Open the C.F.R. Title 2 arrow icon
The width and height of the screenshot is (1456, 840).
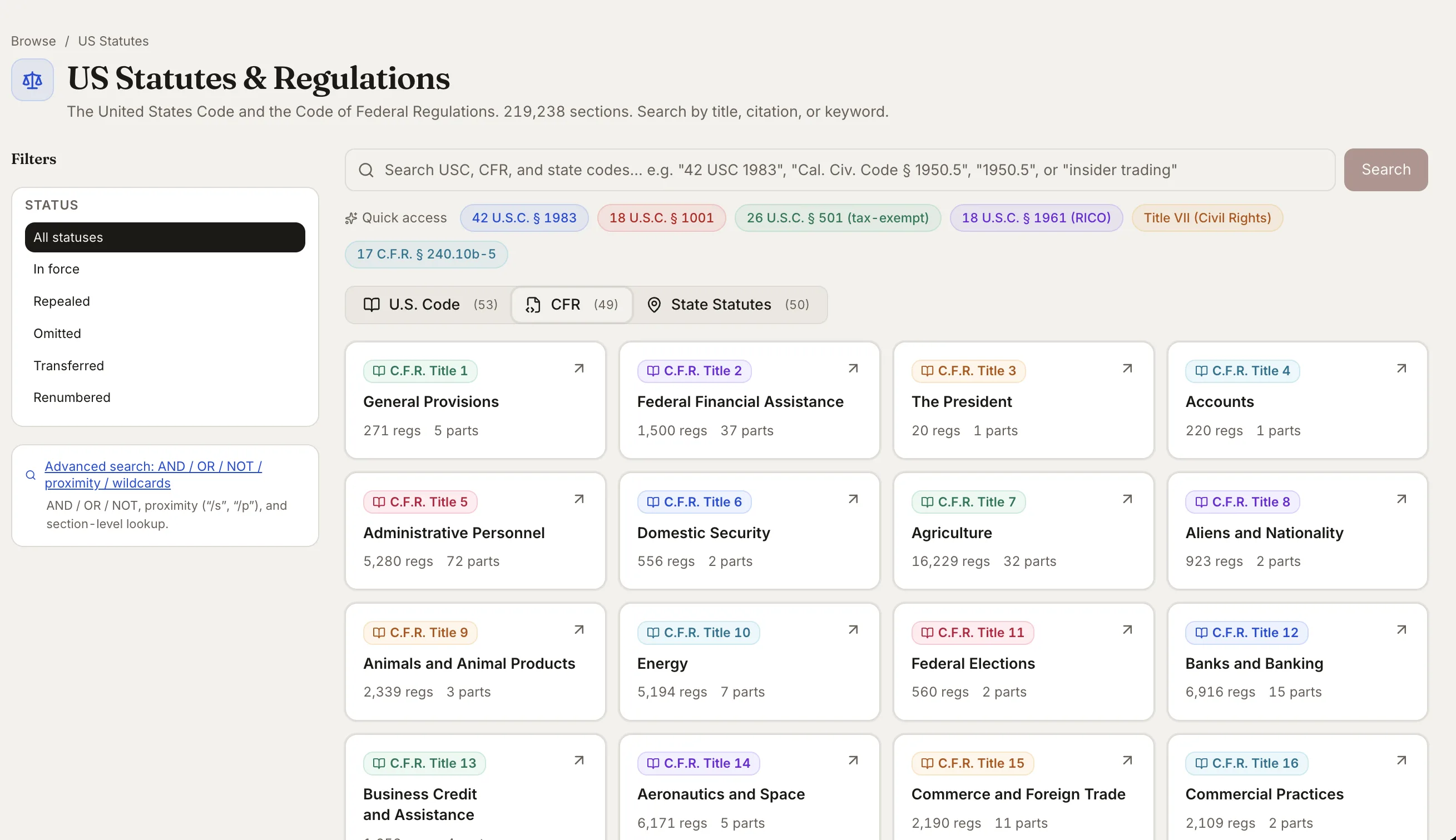[x=853, y=369]
